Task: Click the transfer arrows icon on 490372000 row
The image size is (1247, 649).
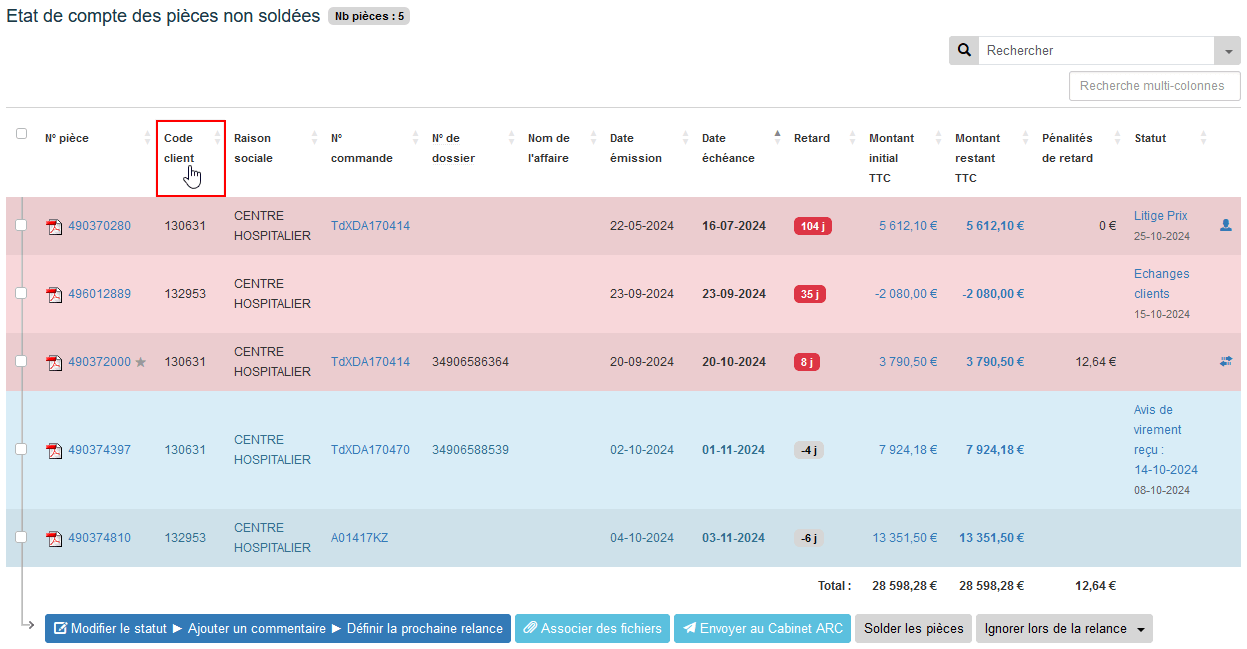Action: tap(1226, 362)
